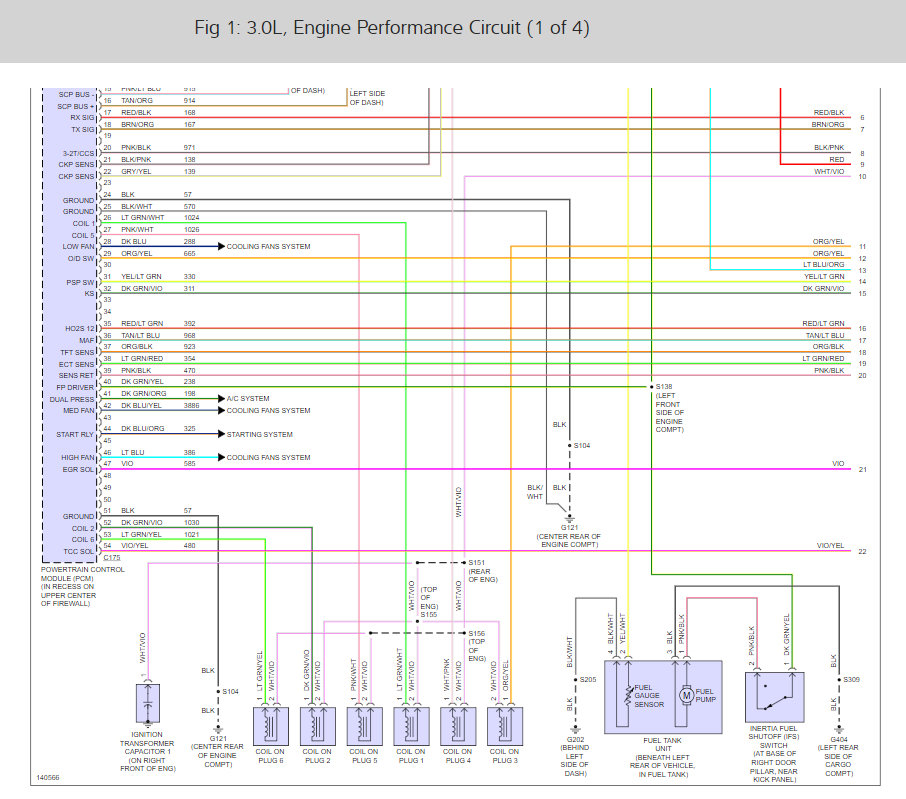Select the S138 splice dot

651,387
